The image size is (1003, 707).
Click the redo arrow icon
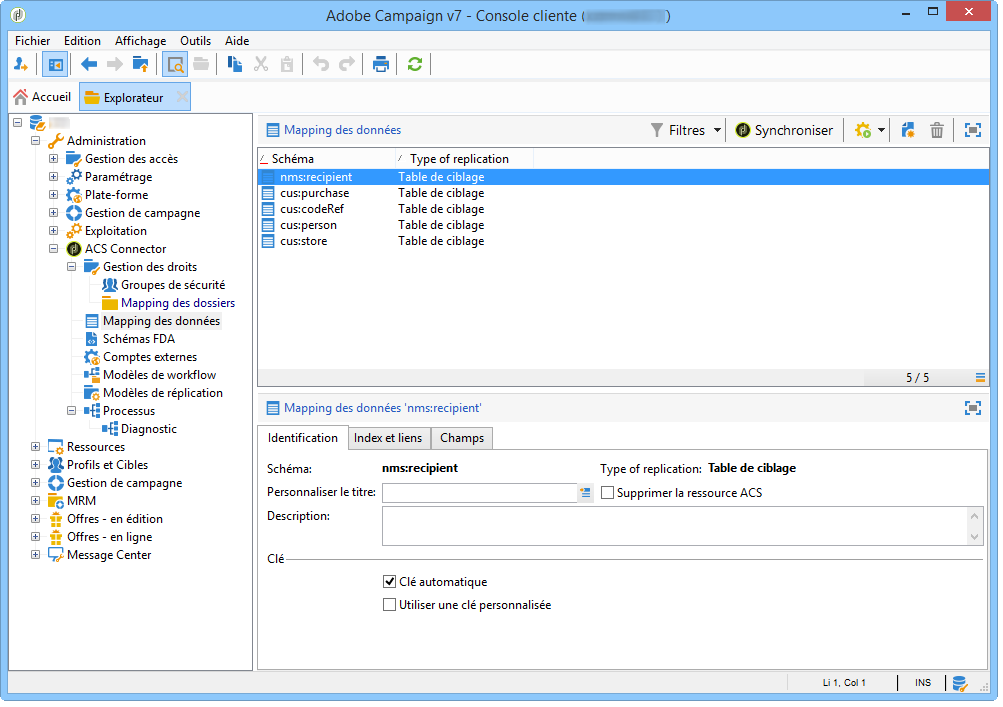pyautogui.click(x=347, y=65)
